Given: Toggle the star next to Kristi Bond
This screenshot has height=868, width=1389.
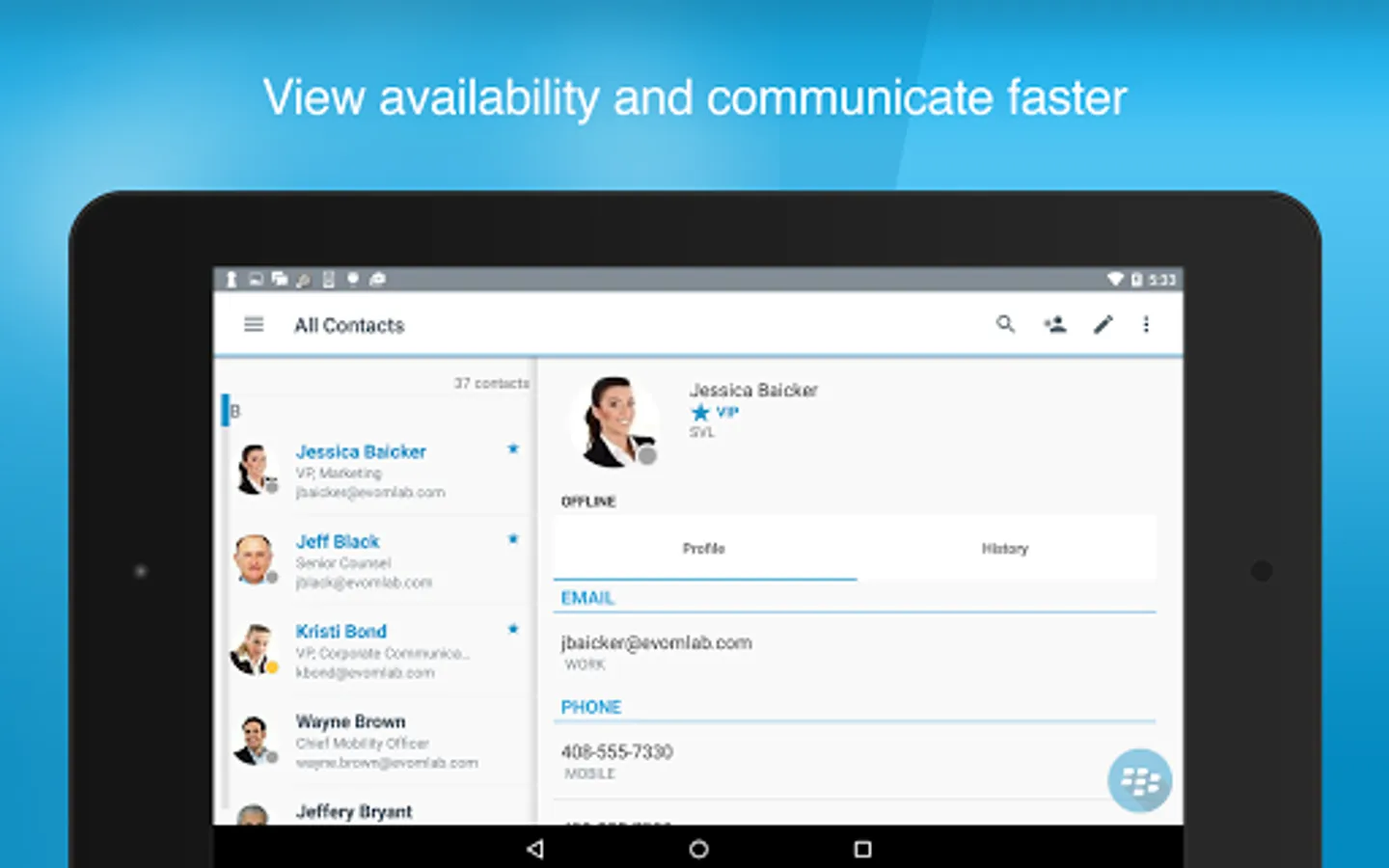Looking at the screenshot, I should tap(513, 629).
